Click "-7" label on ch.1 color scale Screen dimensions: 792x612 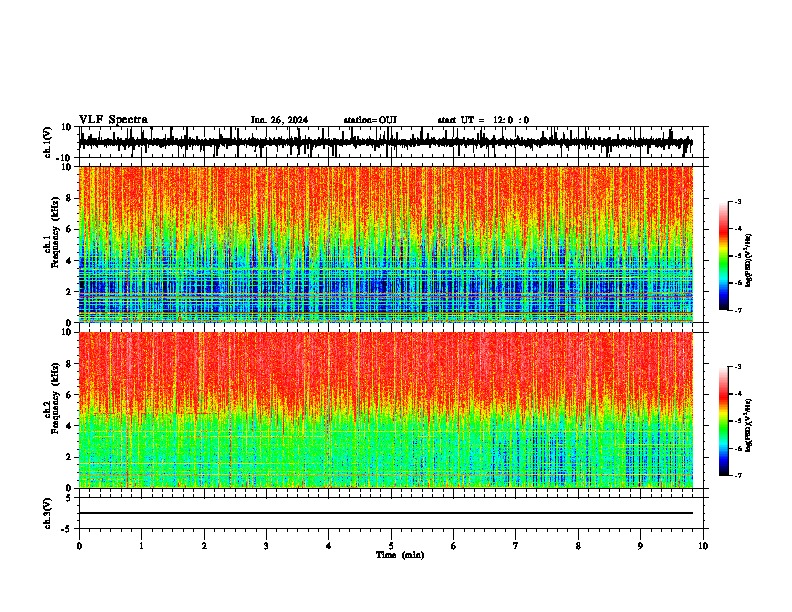737,310
